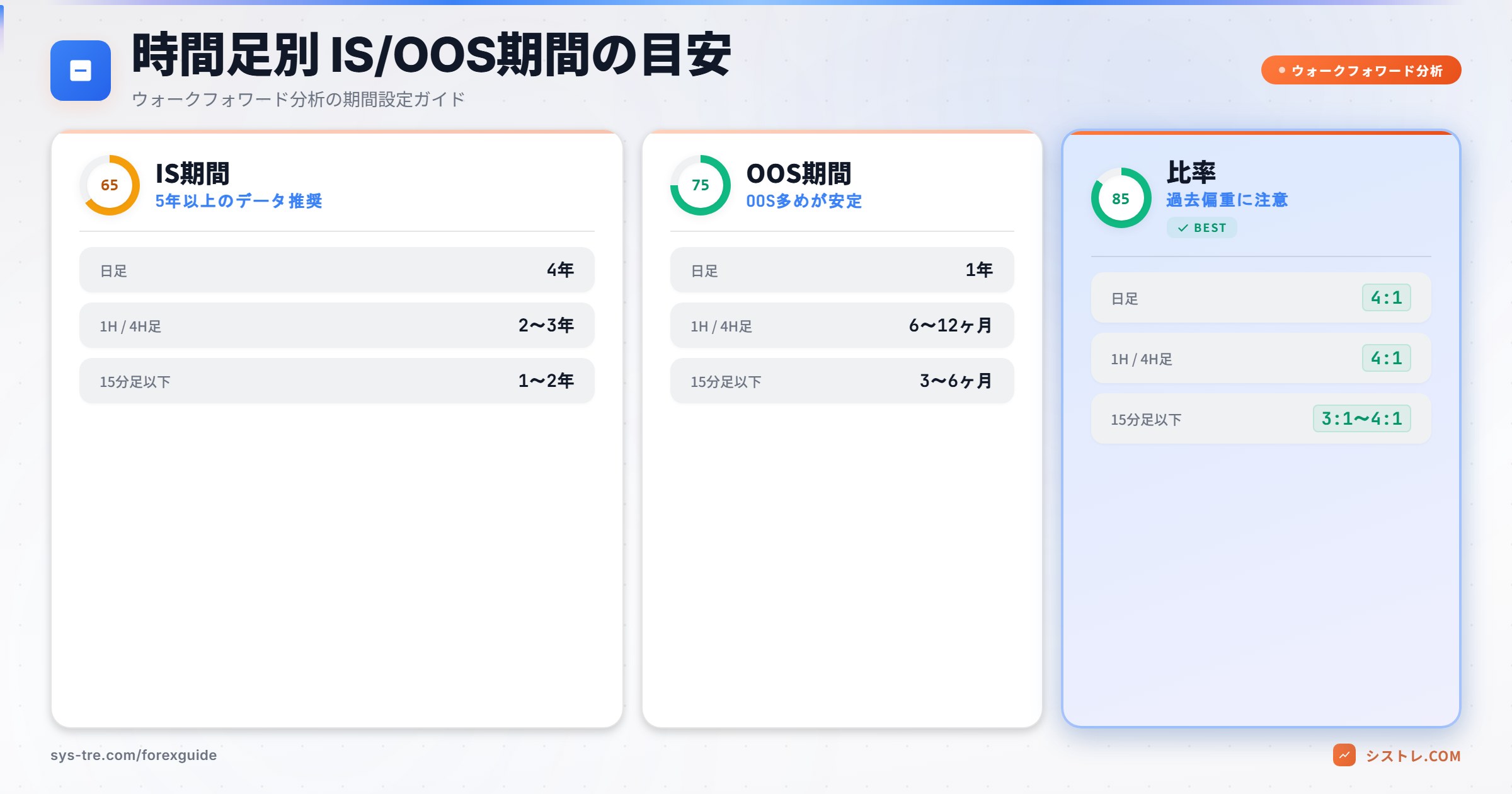1512x794 pixels.
Task: Click the 85 score ring in 比率 card
Action: click(x=1121, y=198)
